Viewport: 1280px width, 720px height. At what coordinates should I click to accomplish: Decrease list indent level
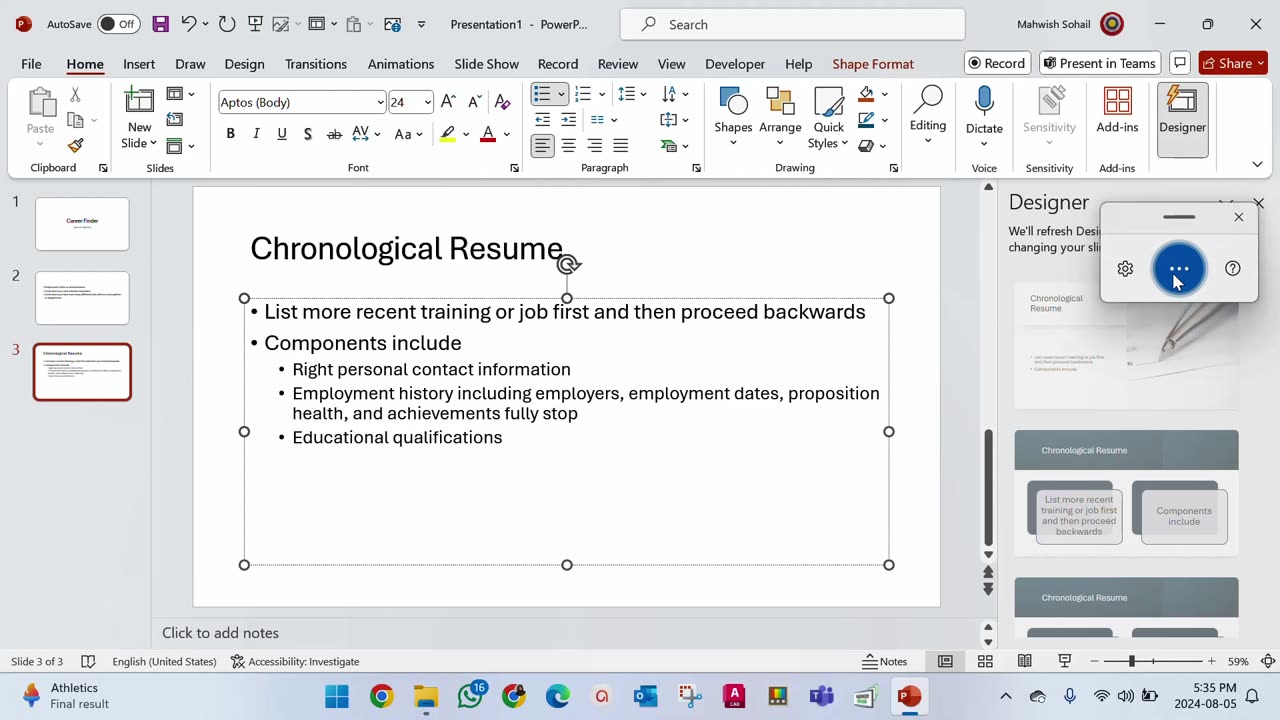click(542, 120)
